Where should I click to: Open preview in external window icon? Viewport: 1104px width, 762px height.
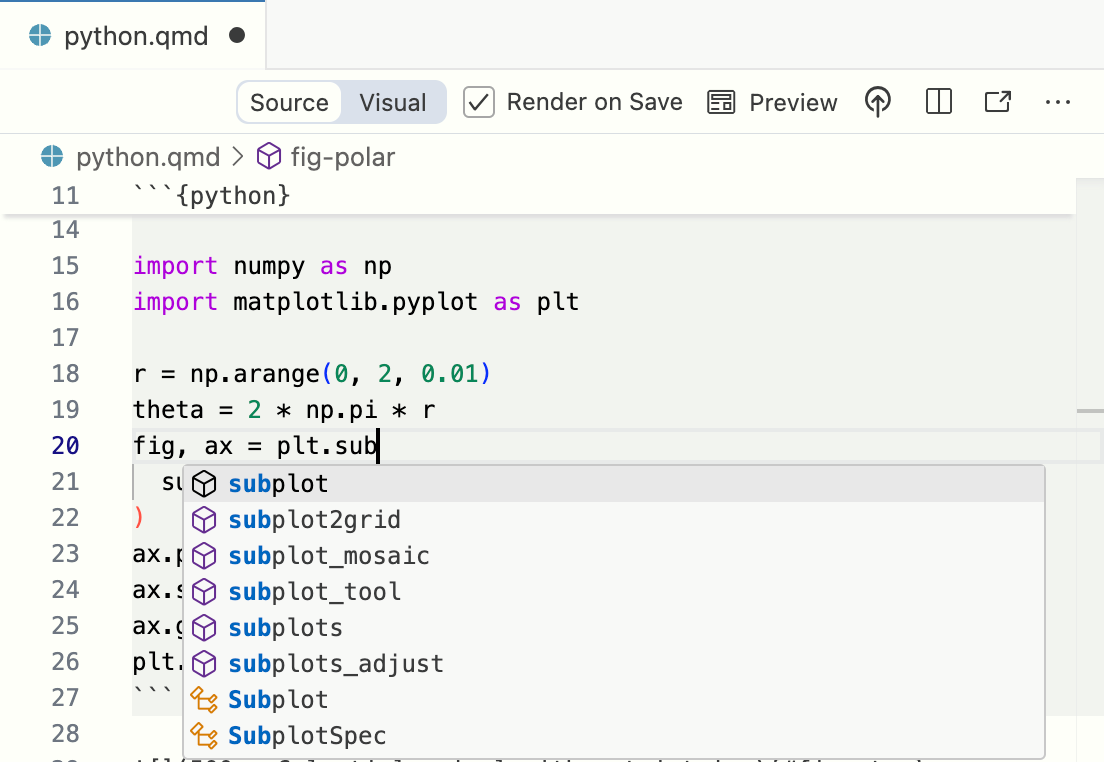point(997,101)
